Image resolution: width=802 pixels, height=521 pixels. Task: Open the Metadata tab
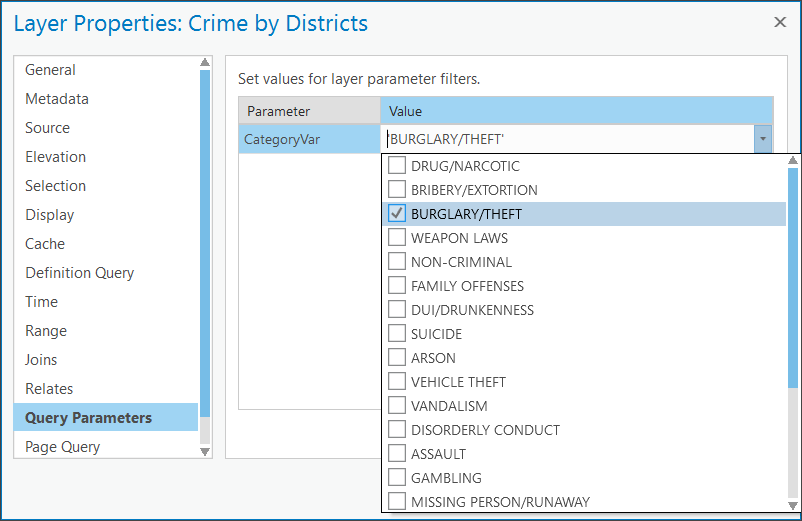(x=106, y=99)
